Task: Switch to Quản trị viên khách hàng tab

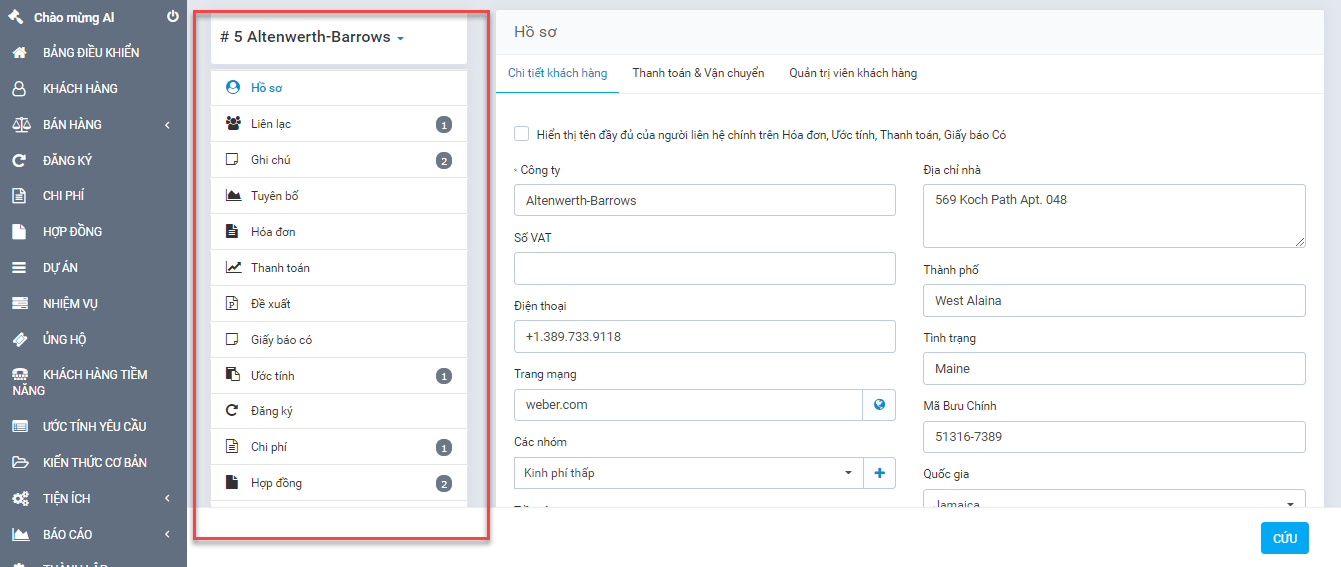Action: [x=852, y=73]
